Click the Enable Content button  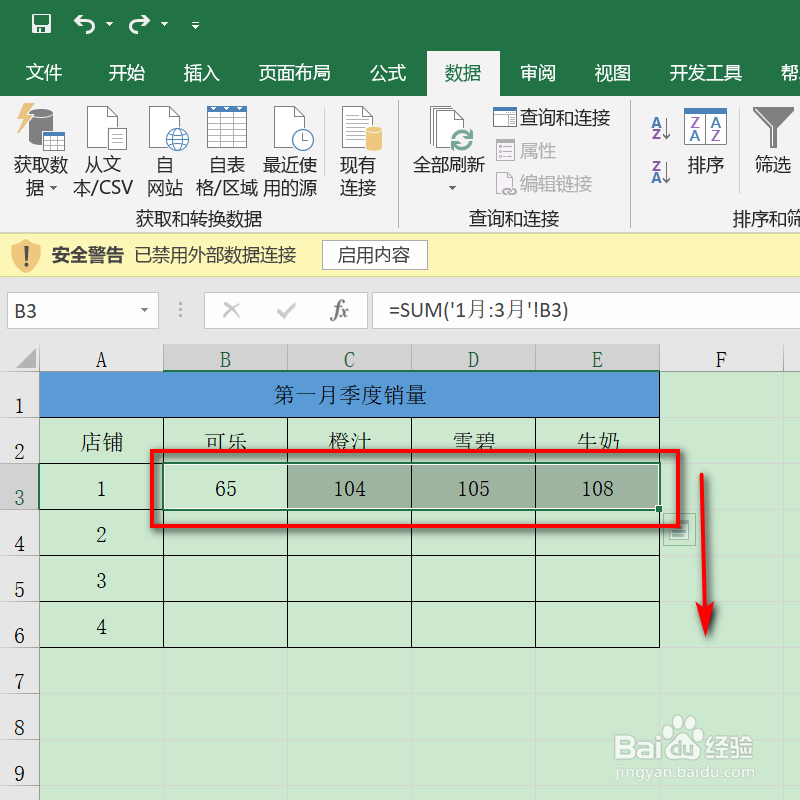click(x=374, y=255)
